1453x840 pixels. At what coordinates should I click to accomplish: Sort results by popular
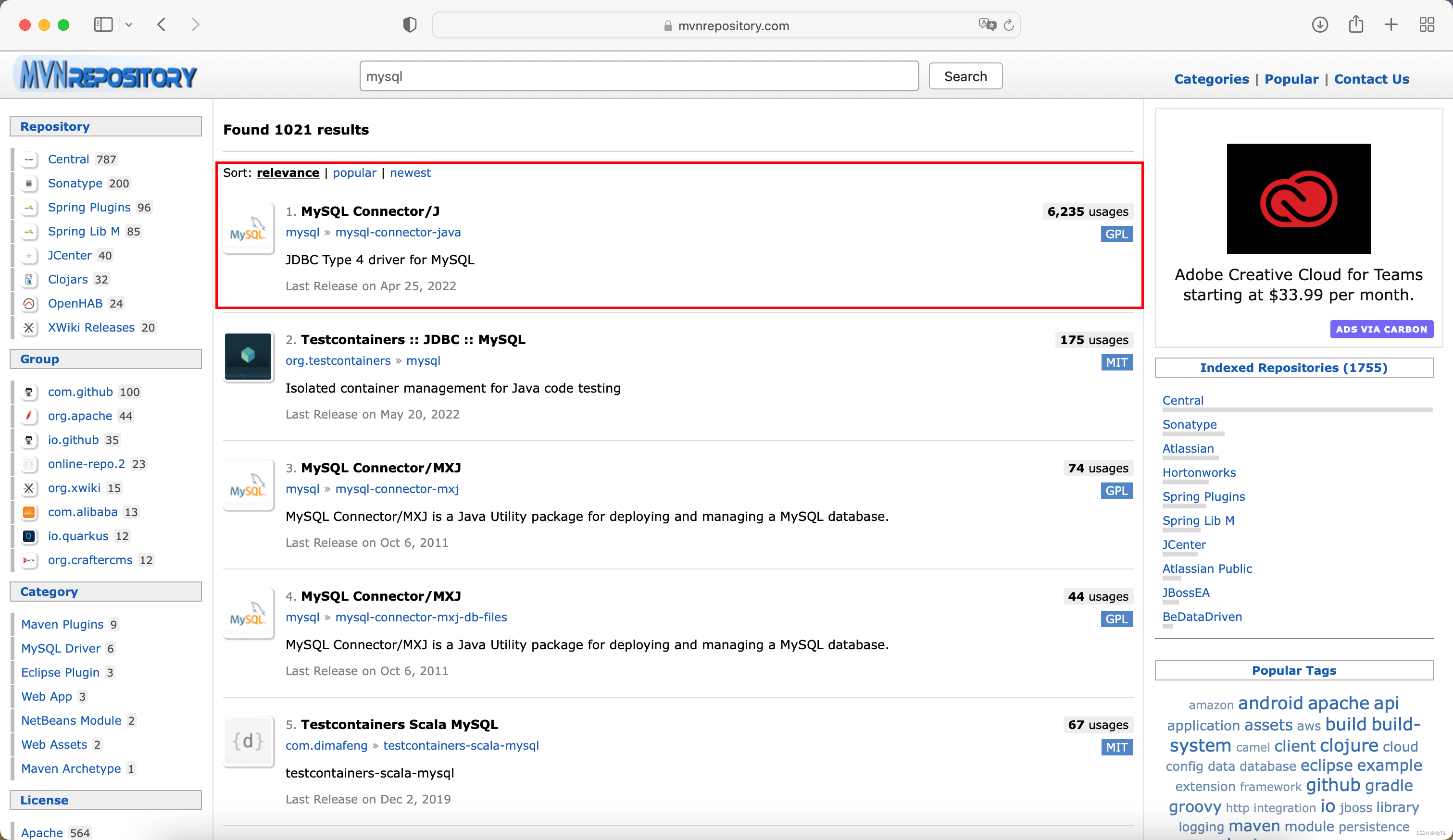[354, 173]
